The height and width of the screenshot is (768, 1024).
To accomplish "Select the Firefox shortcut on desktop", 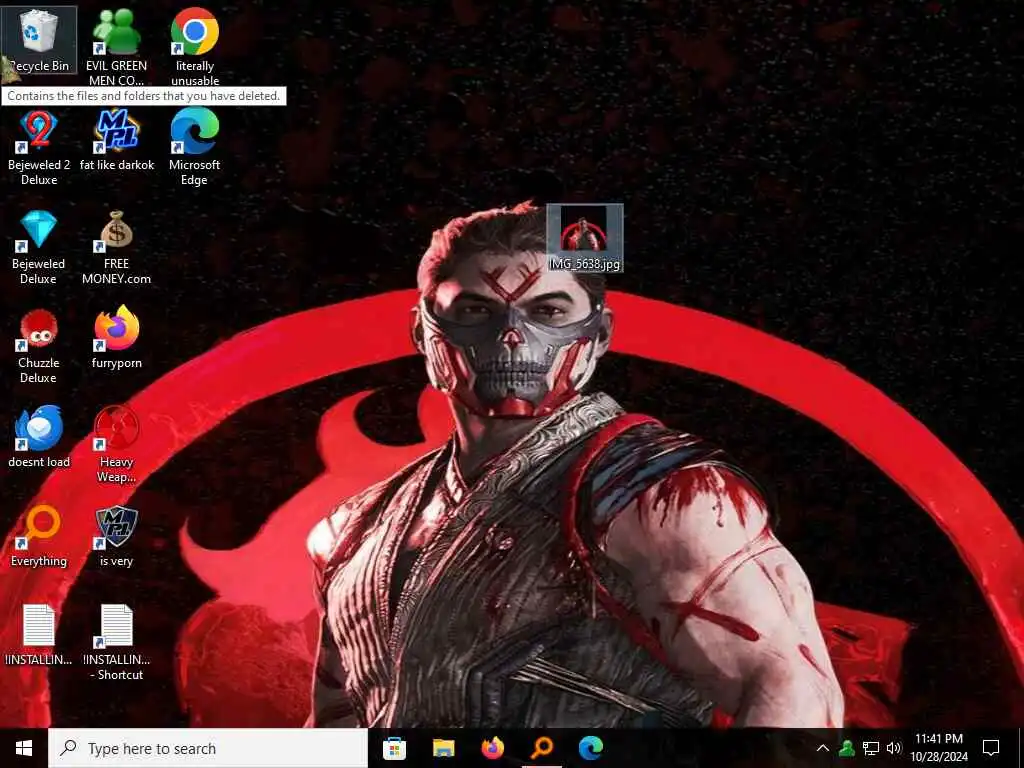I will pos(117,338).
